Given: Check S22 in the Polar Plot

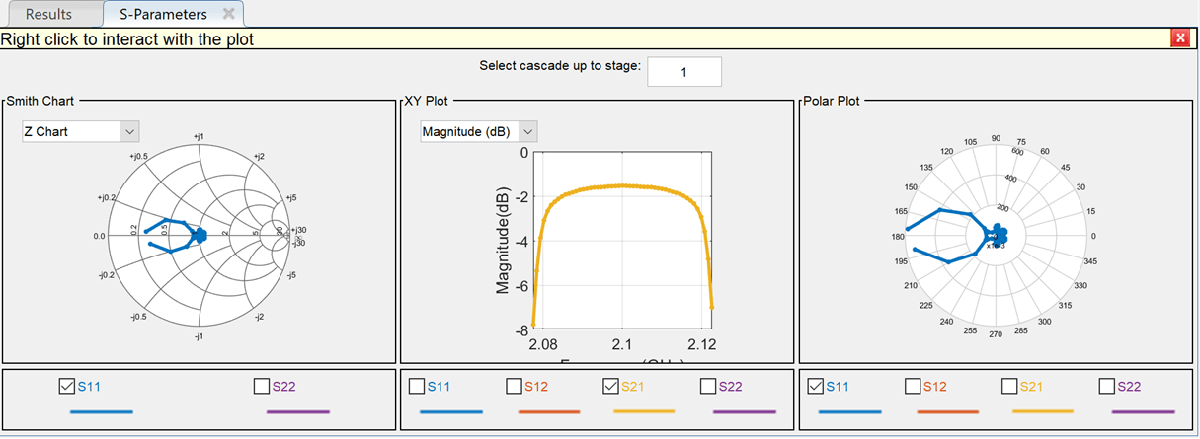Looking at the screenshot, I should (x=1106, y=386).
